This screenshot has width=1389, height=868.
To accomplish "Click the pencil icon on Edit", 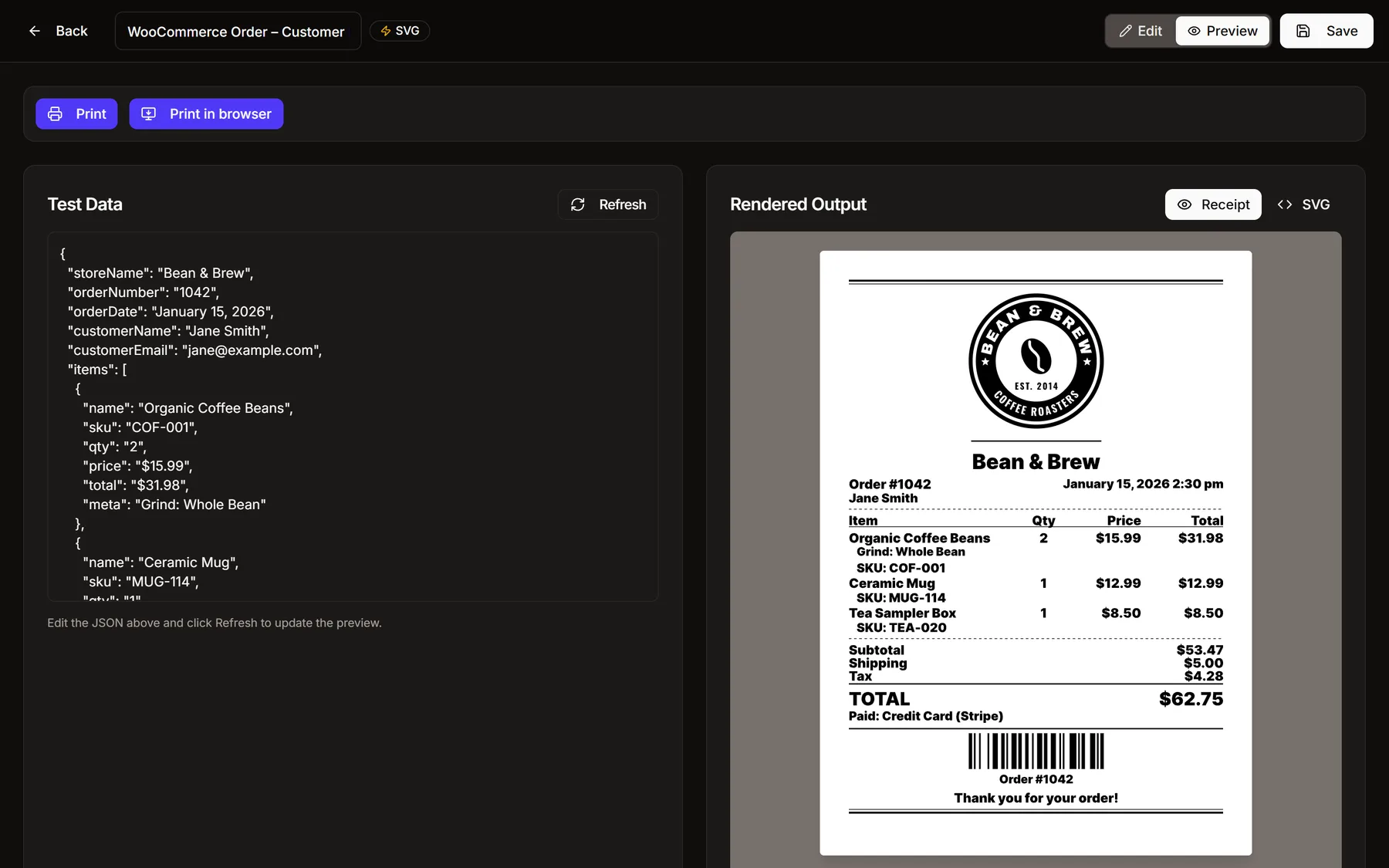I will click(1126, 31).
